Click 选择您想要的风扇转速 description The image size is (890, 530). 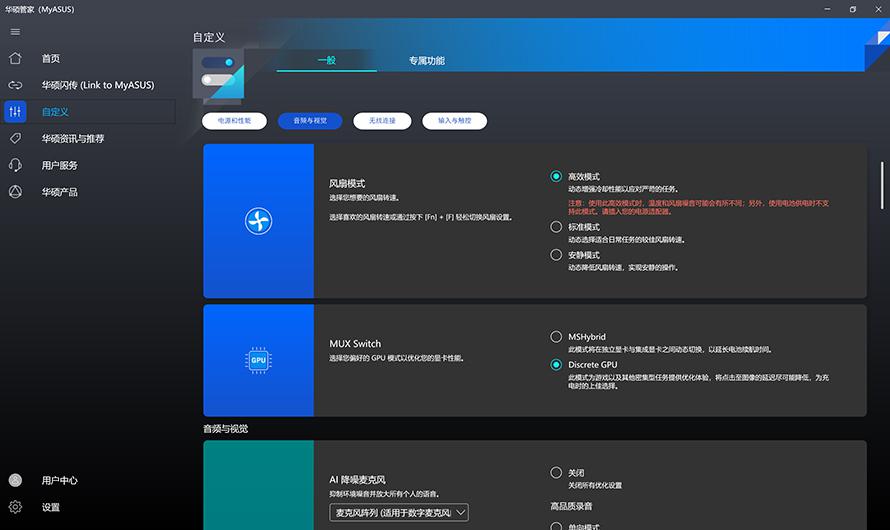pyautogui.click(x=365, y=198)
